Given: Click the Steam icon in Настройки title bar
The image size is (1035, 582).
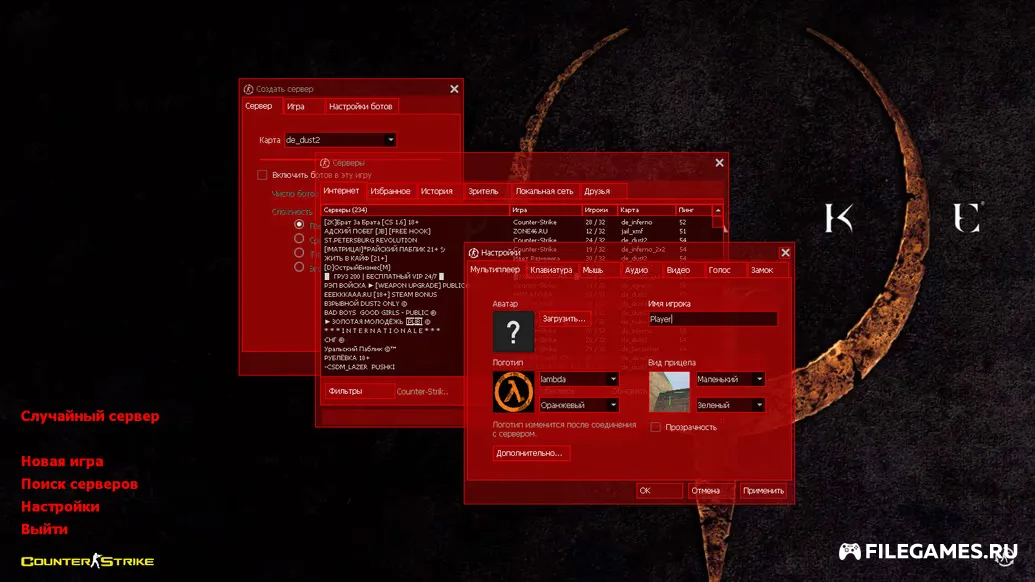Looking at the screenshot, I should (x=473, y=253).
